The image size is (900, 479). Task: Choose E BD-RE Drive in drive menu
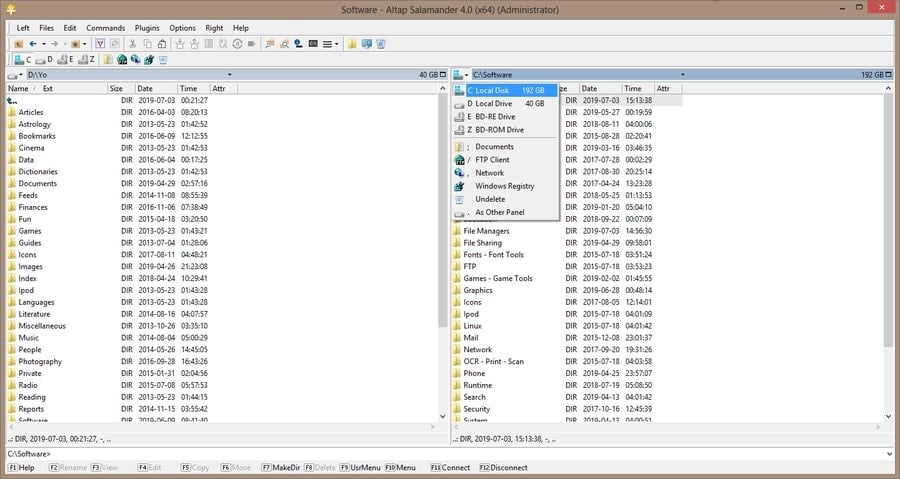tap(506, 116)
